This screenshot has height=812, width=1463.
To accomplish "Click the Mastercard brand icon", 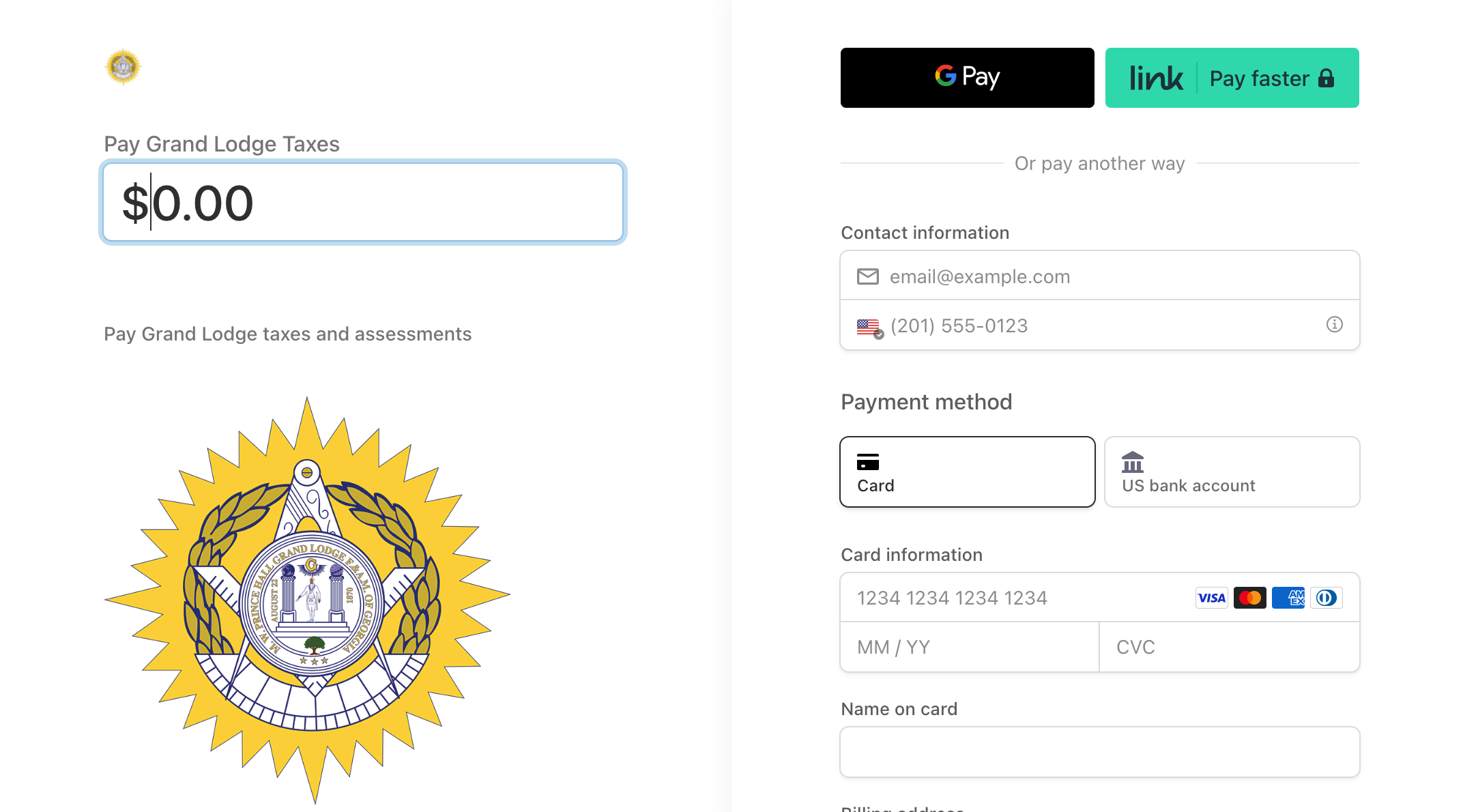I will pos(1249,598).
